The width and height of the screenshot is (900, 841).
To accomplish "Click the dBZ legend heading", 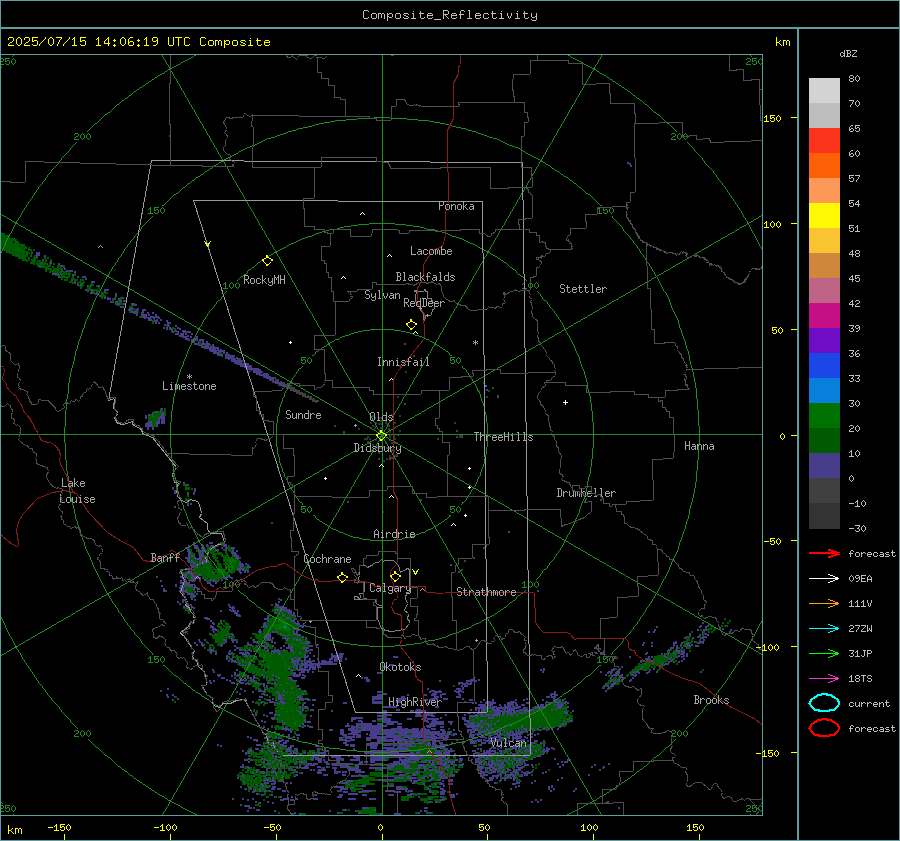I will pyautogui.click(x=848, y=53).
